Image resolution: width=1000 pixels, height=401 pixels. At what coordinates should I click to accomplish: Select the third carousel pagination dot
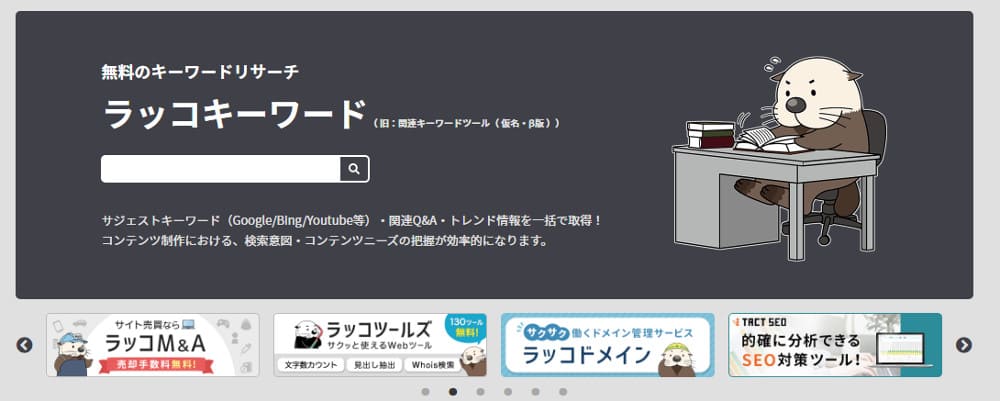(480, 391)
